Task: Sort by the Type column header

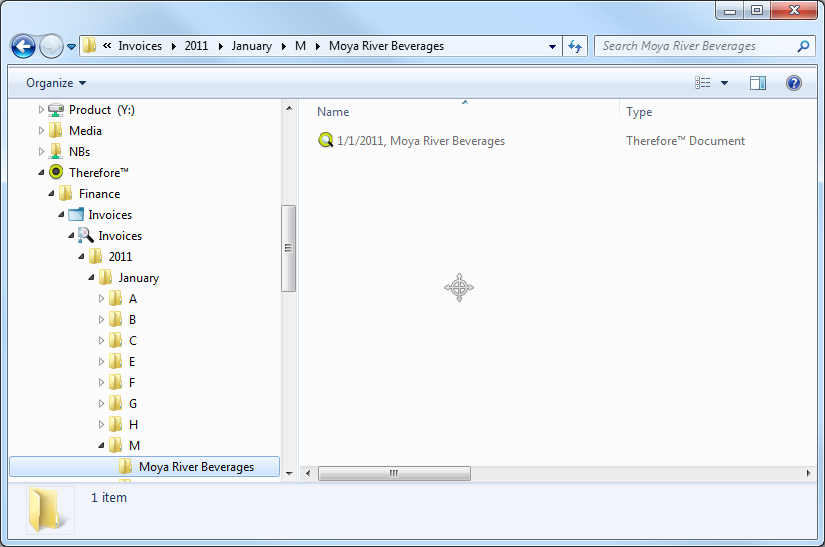Action: tap(639, 112)
